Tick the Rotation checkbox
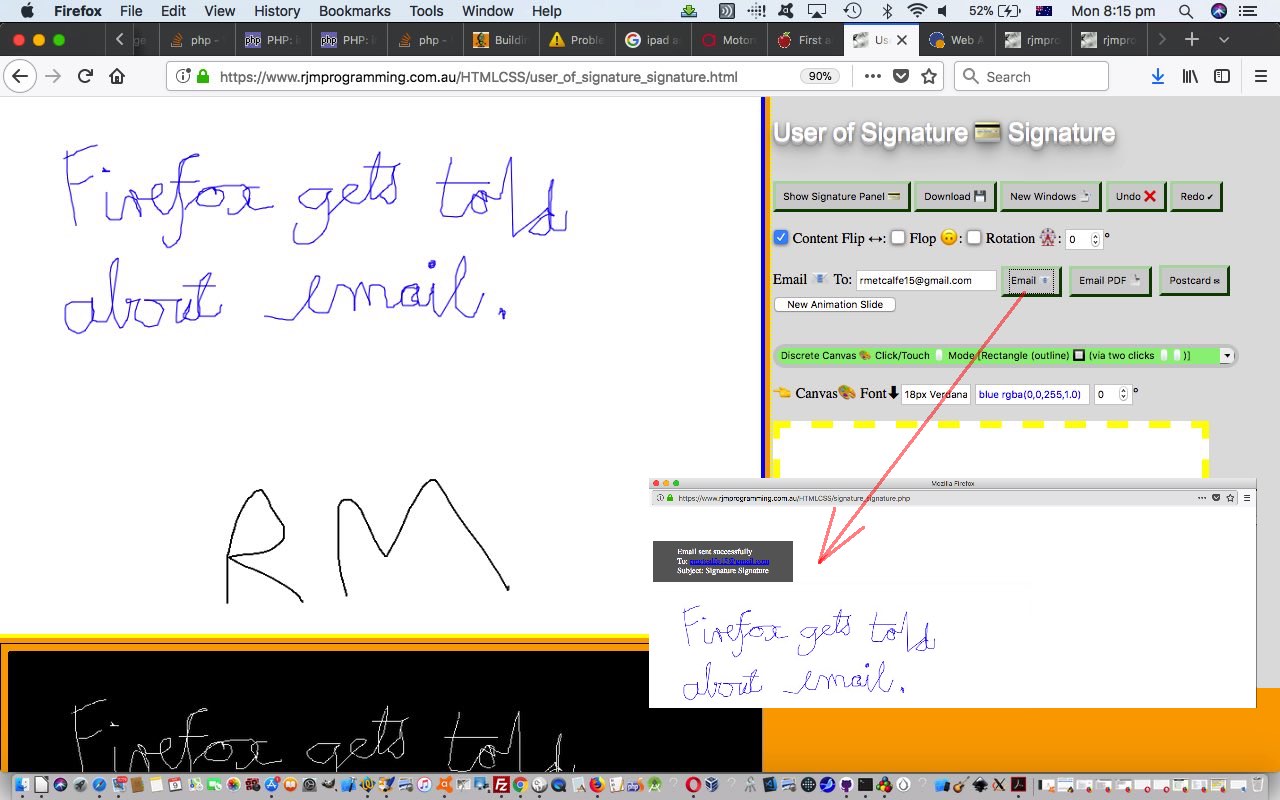 coord(974,238)
